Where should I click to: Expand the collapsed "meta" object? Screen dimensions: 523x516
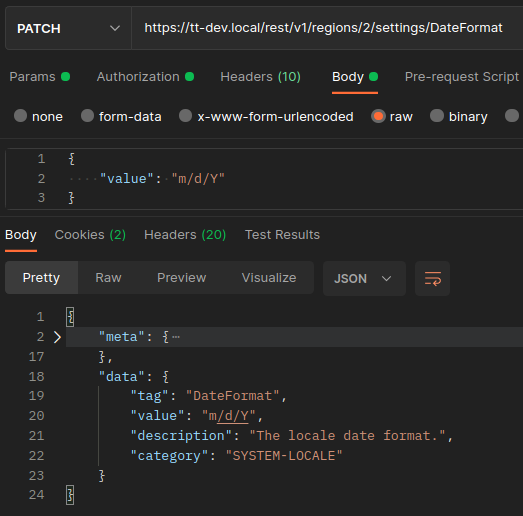pos(57,337)
